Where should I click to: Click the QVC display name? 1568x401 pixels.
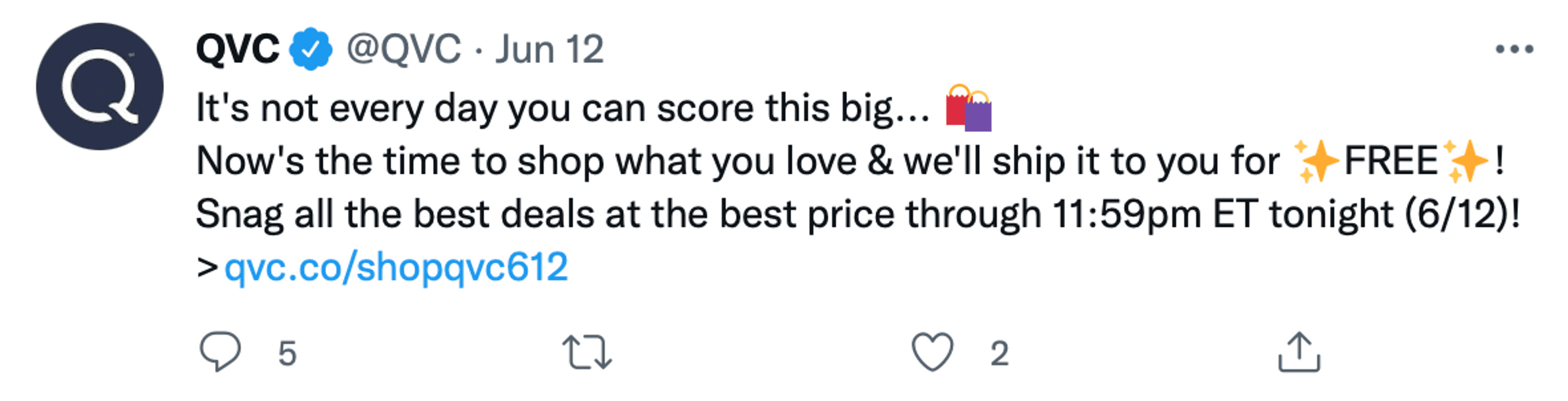pyautogui.click(x=238, y=49)
